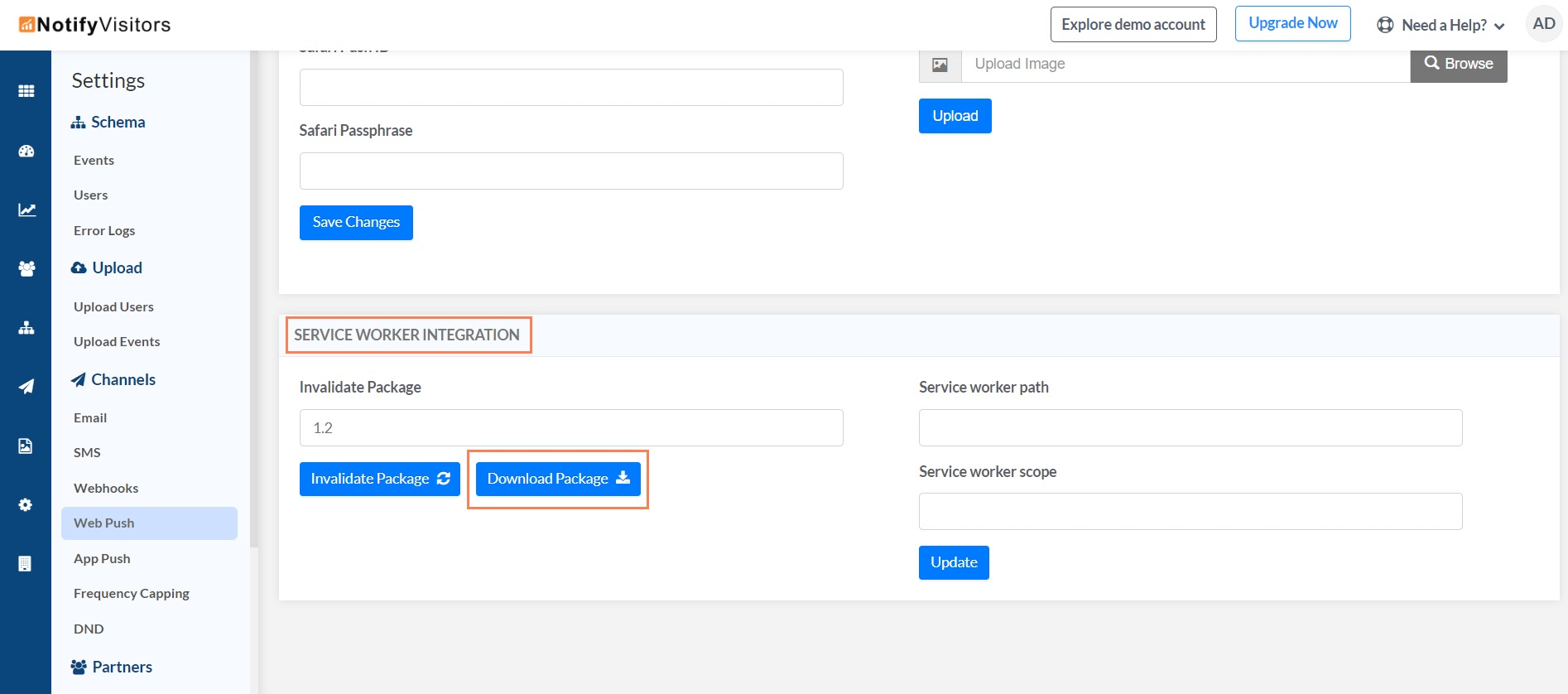Click the blue Upload button
1568x694 pixels.
(x=955, y=116)
